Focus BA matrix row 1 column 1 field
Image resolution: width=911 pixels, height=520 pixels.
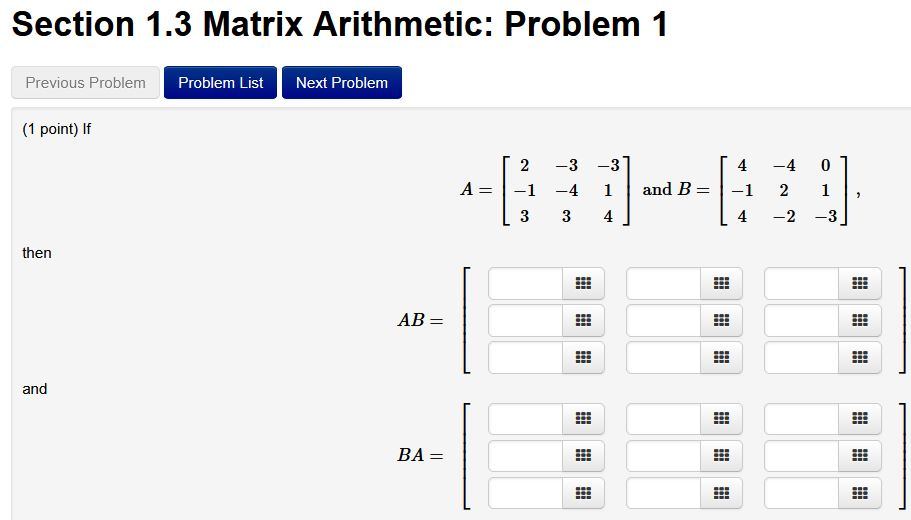[x=525, y=418]
